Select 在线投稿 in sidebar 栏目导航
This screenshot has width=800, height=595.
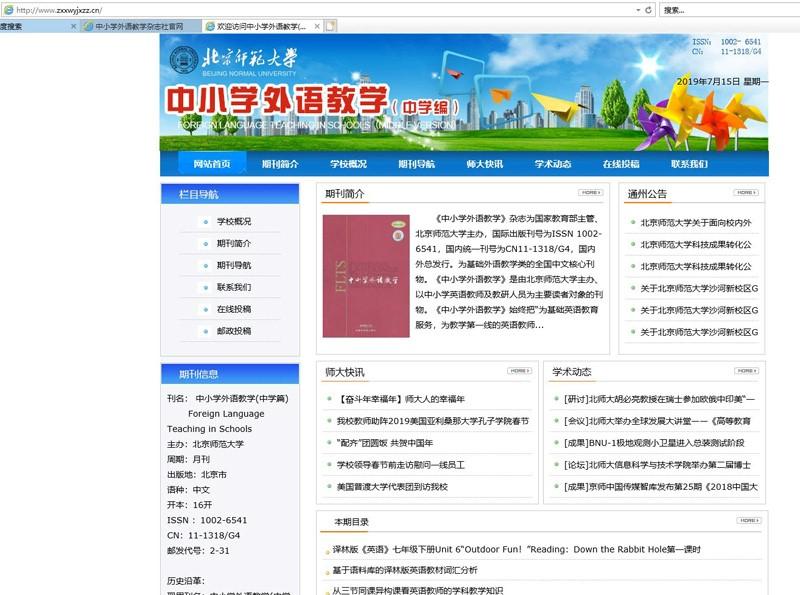[x=234, y=309]
